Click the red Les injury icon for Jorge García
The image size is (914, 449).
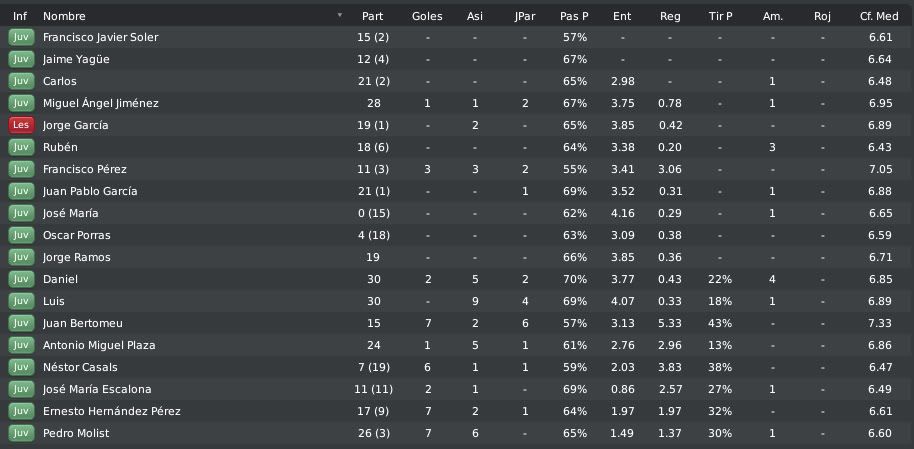click(x=21, y=125)
